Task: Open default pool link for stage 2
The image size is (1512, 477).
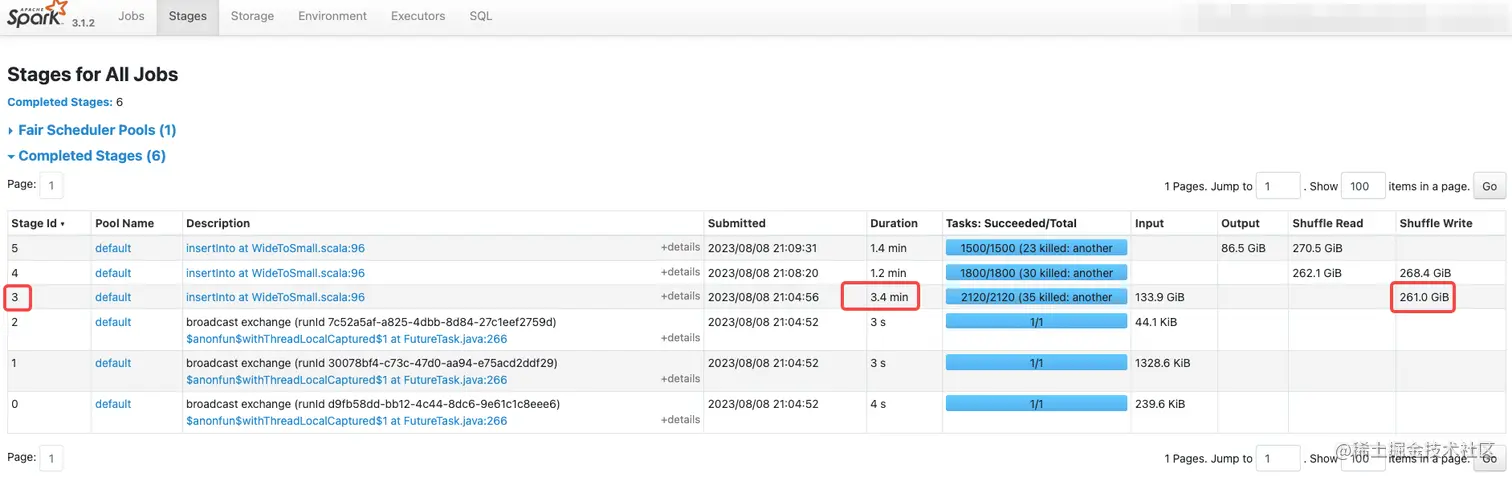Action: coord(113,322)
